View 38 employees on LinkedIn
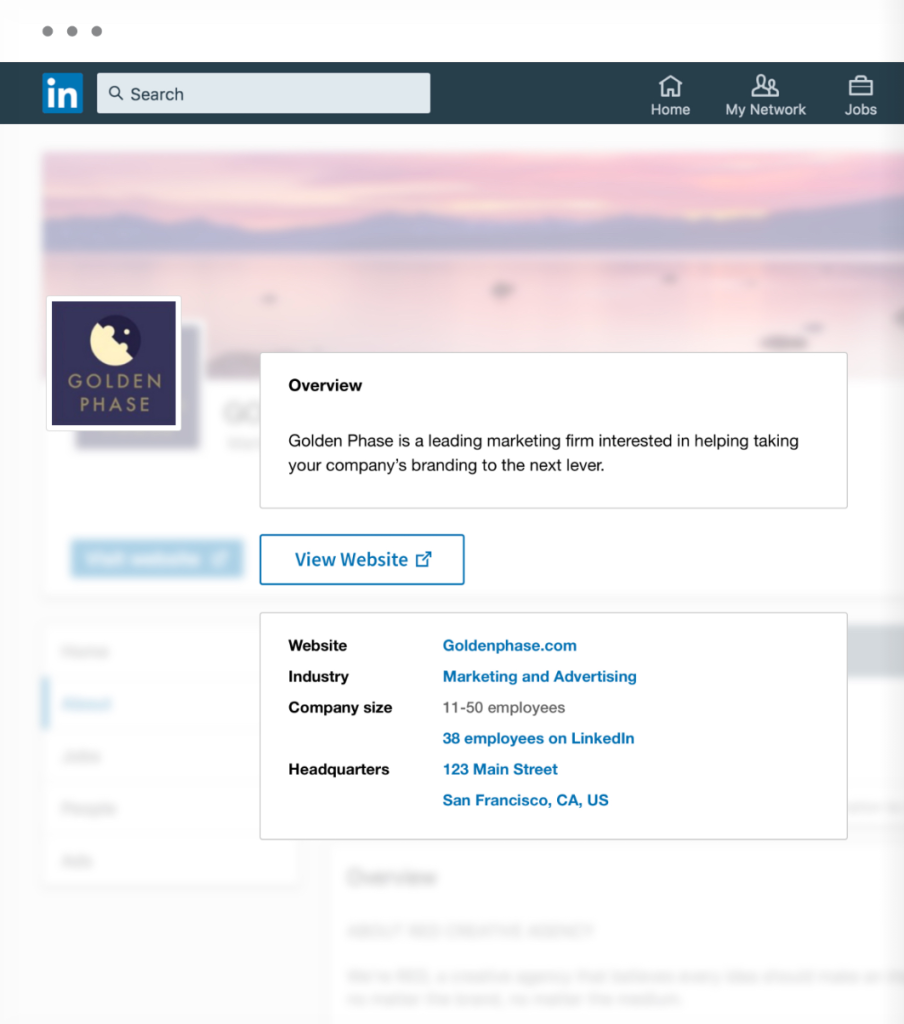The width and height of the screenshot is (904, 1024). pyautogui.click(x=538, y=739)
